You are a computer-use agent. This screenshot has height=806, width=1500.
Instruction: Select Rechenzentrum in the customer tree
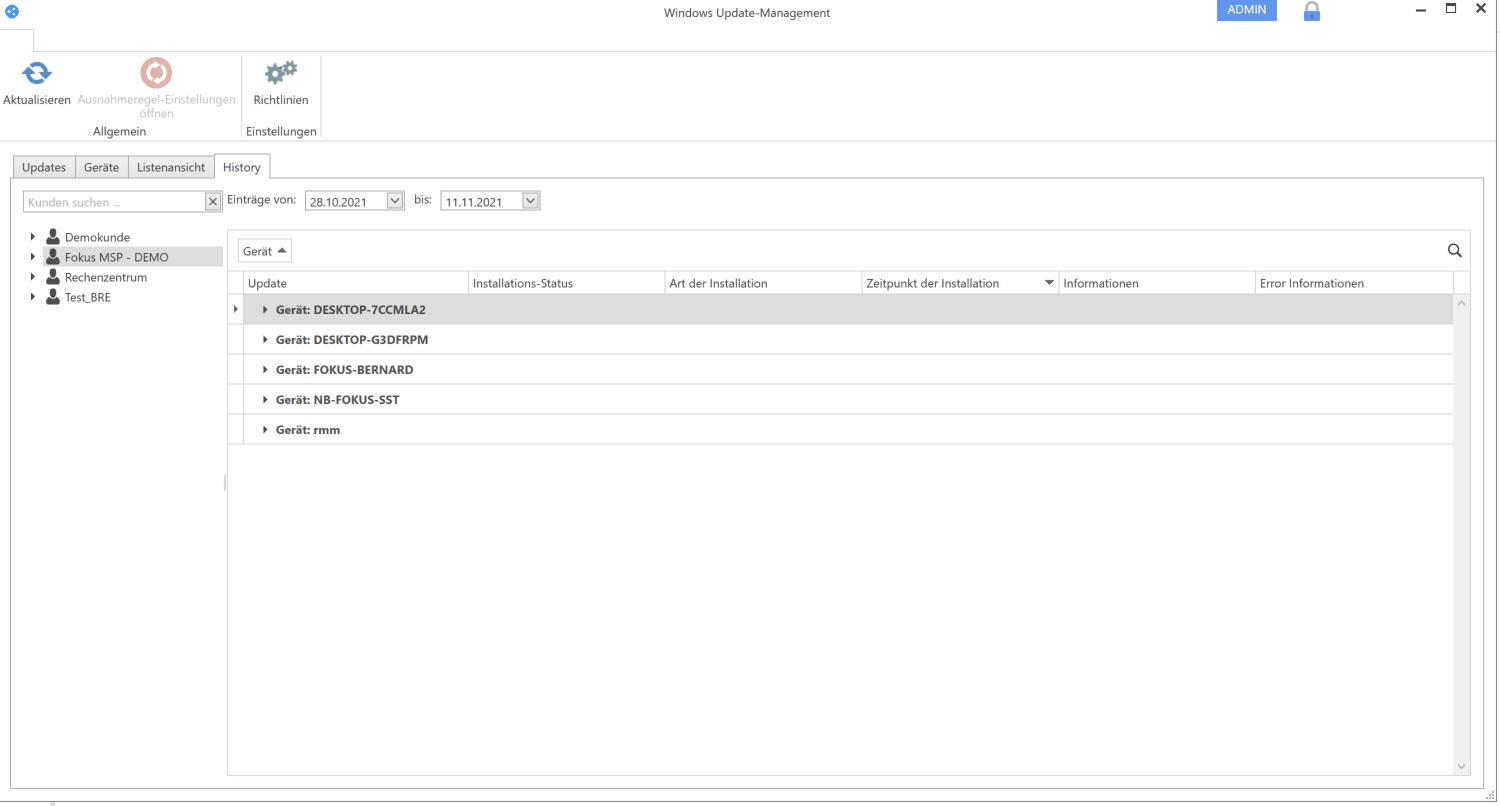pos(106,277)
